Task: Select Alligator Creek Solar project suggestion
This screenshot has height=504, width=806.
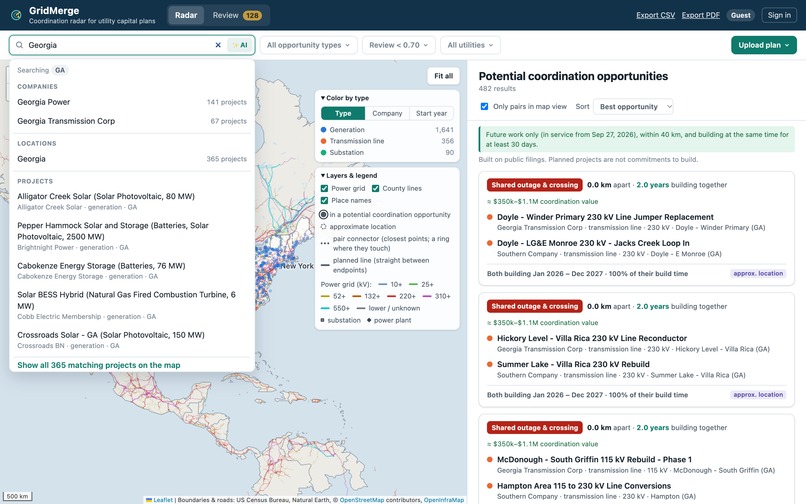Action: tap(132, 201)
